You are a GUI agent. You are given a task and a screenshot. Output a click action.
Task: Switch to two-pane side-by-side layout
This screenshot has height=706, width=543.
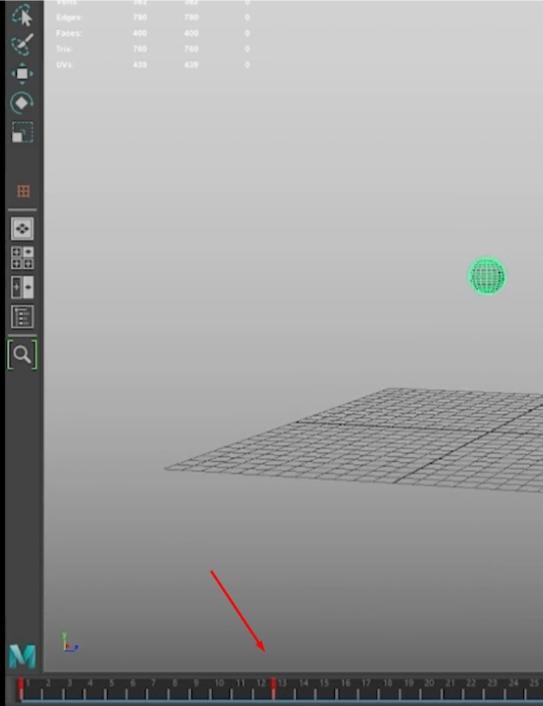(x=22, y=287)
